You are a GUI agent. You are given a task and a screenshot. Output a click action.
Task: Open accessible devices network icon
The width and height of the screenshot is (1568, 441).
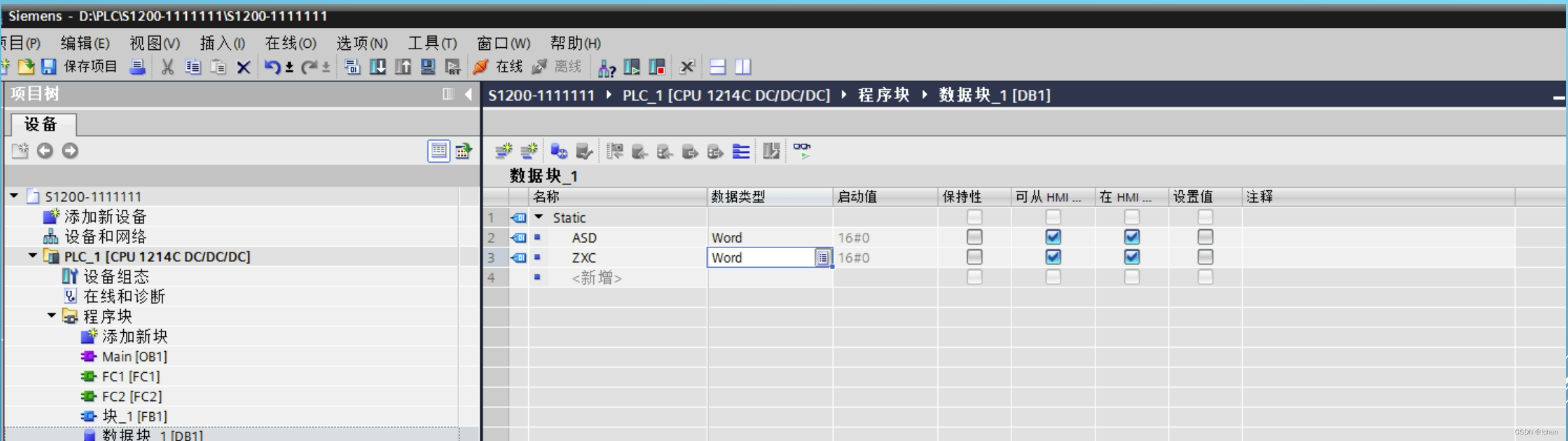coord(607,67)
